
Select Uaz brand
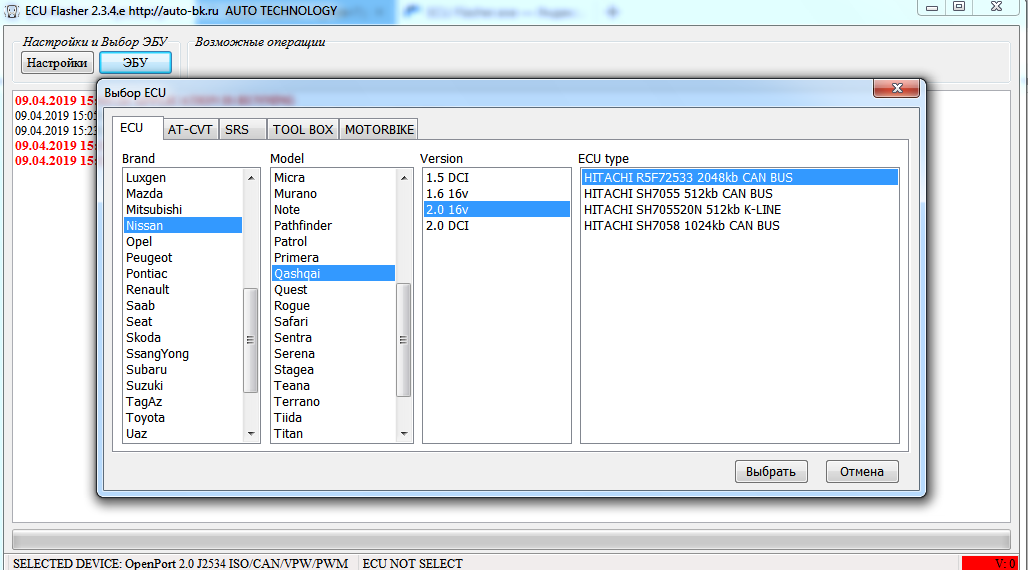[182, 434]
